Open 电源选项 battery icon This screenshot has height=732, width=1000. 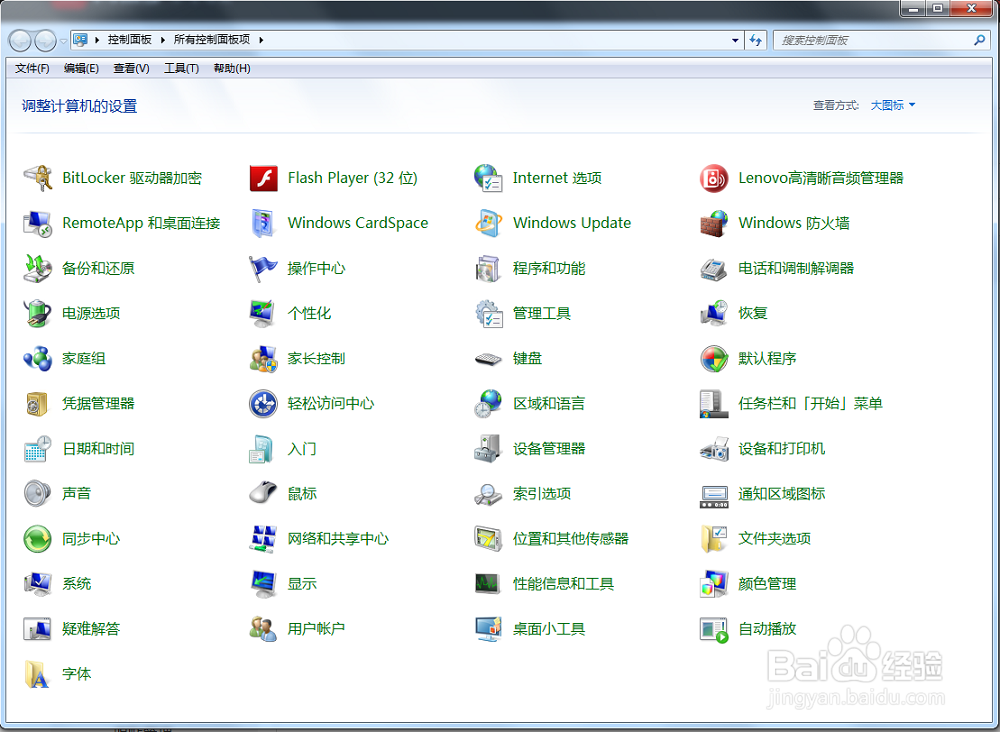pyautogui.click(x=38, y=313)
